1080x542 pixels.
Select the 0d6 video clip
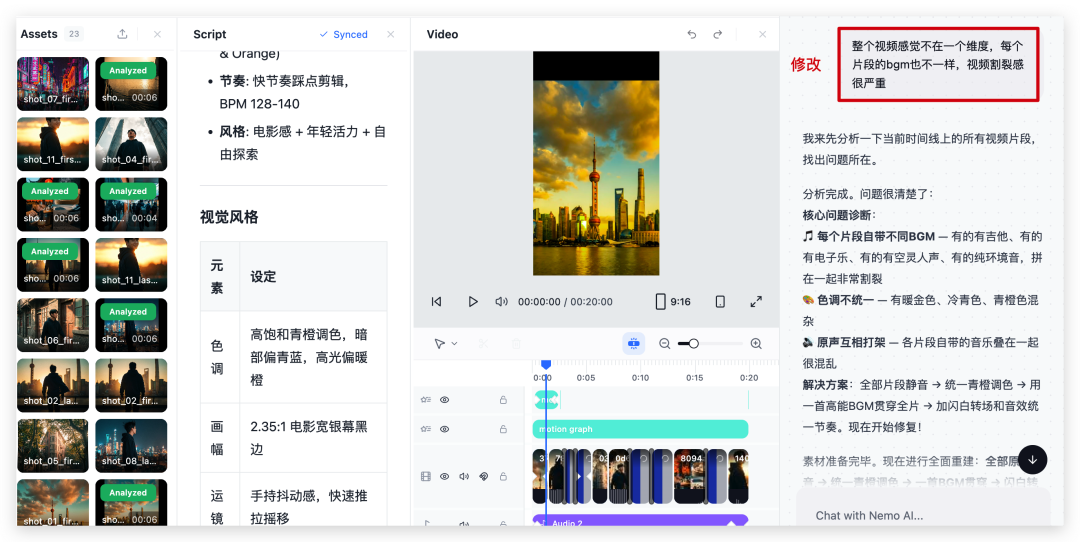pos(619,477)
